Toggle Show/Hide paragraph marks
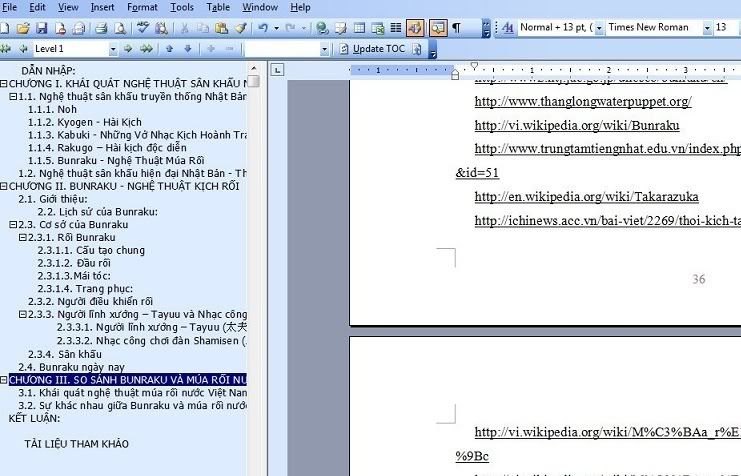The height and width of the screenshot is (476, 741). [x=456, y=28]
